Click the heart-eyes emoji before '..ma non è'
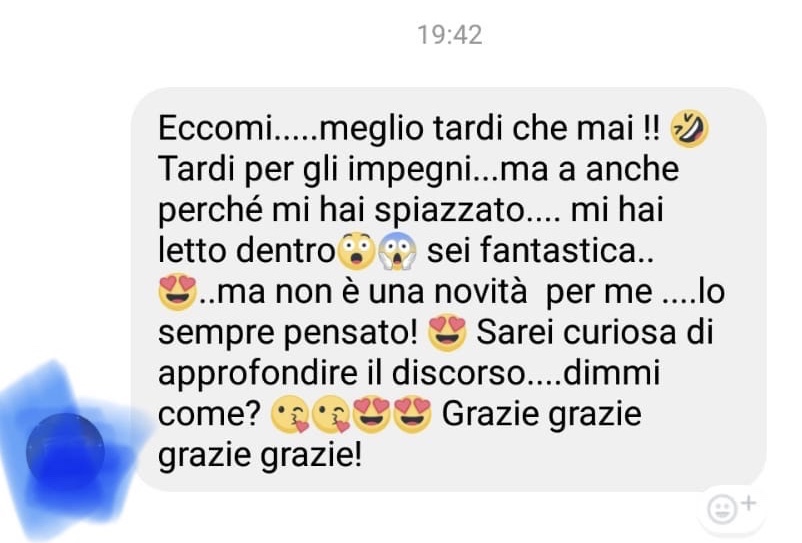 point(177,292)
